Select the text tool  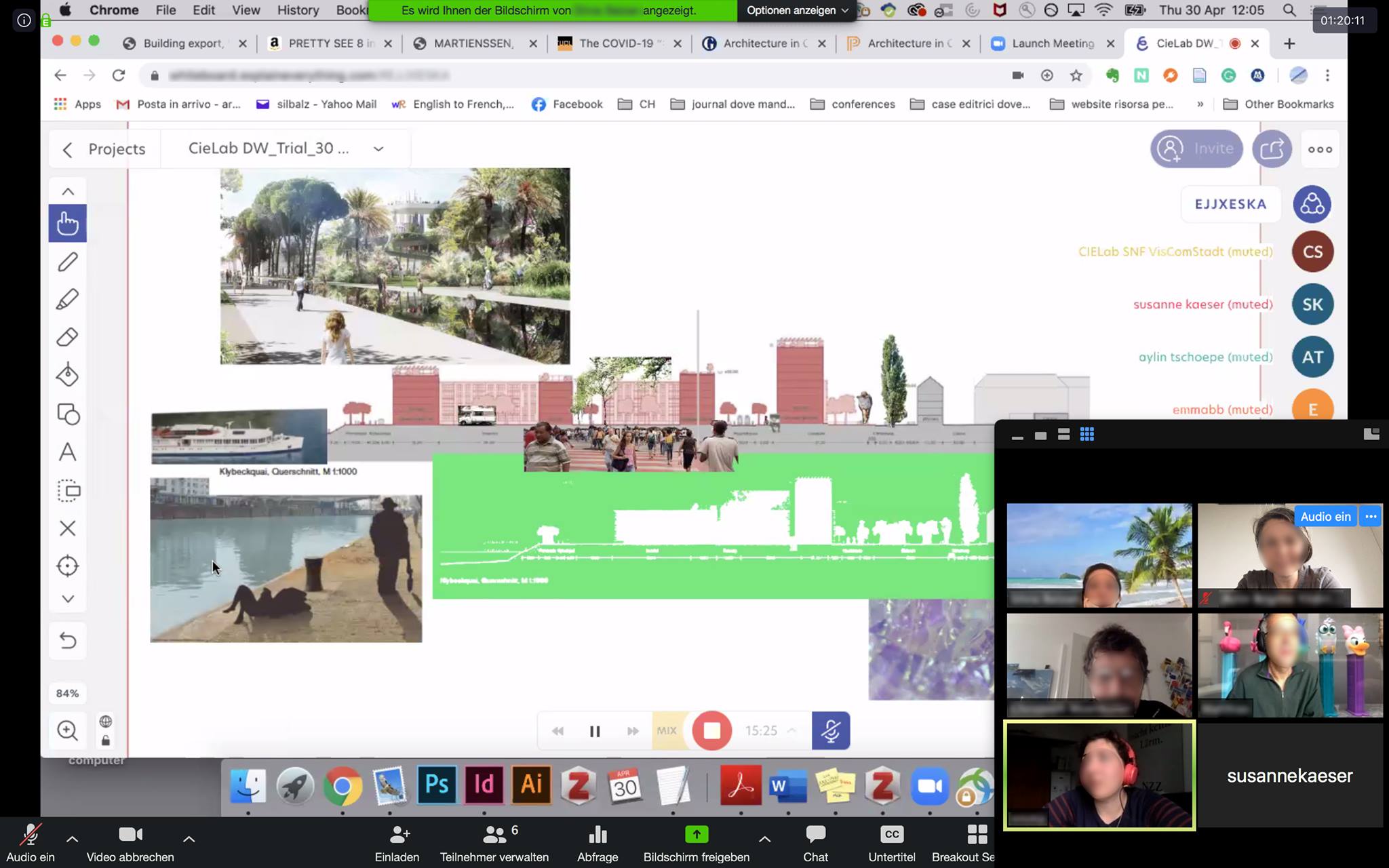click(x=67, y=452)
